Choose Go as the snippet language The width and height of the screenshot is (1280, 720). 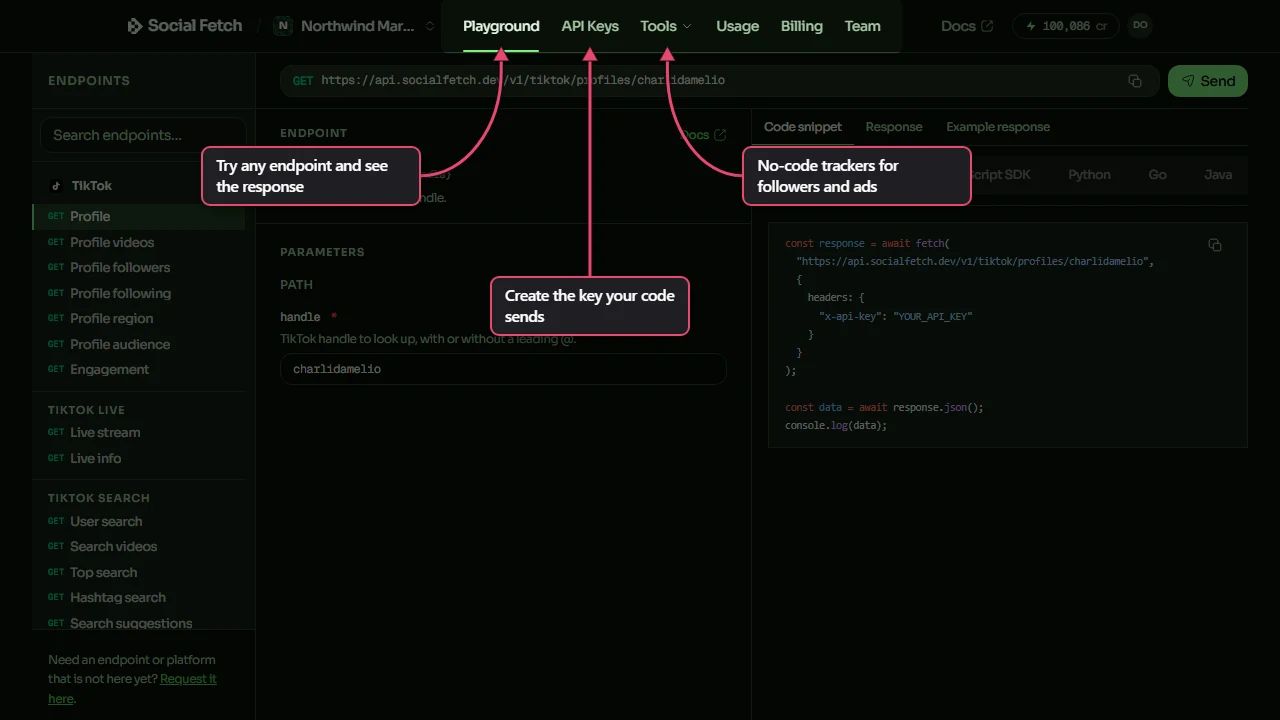pos(1157,175)
